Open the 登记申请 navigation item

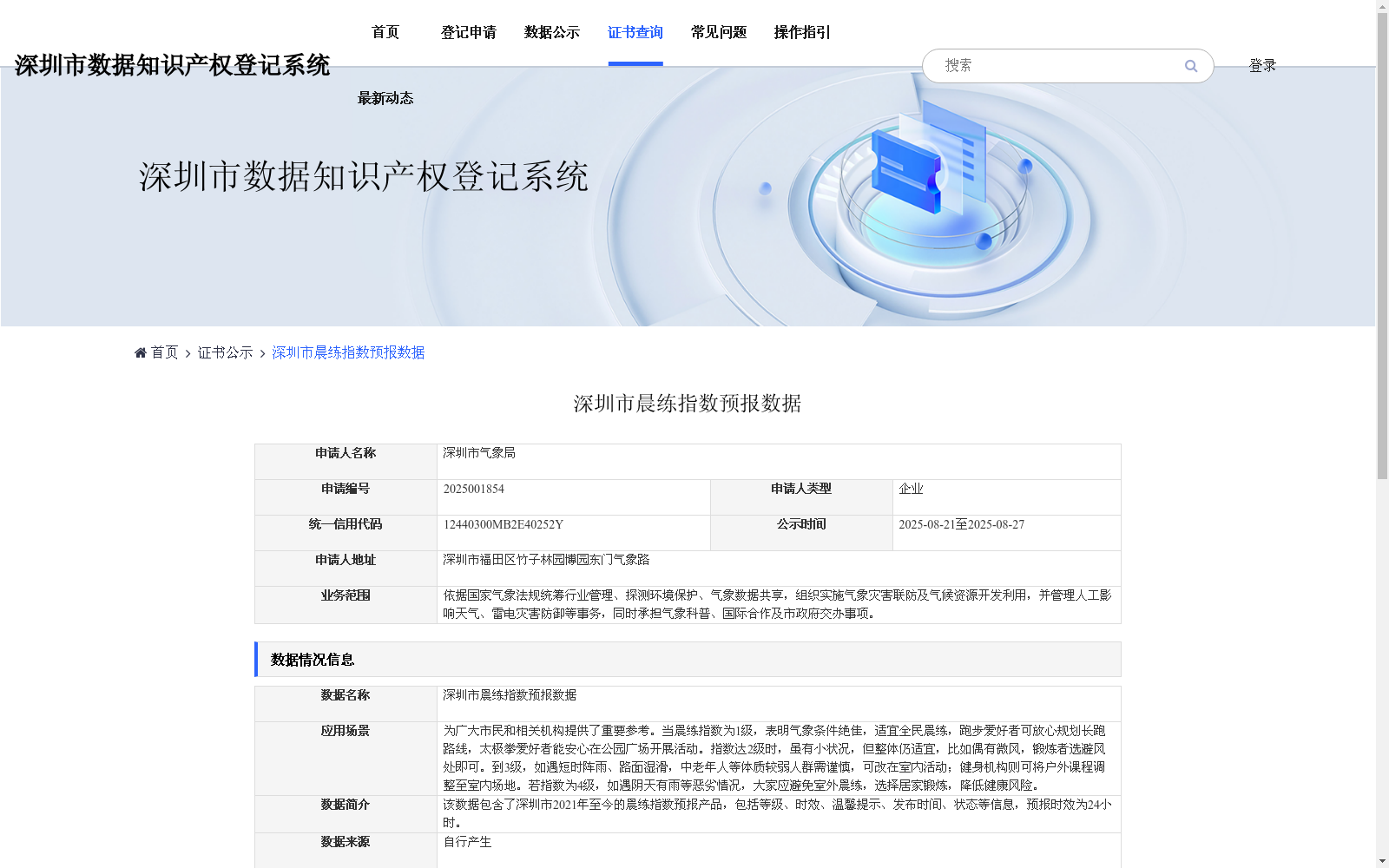click(469, 32)
